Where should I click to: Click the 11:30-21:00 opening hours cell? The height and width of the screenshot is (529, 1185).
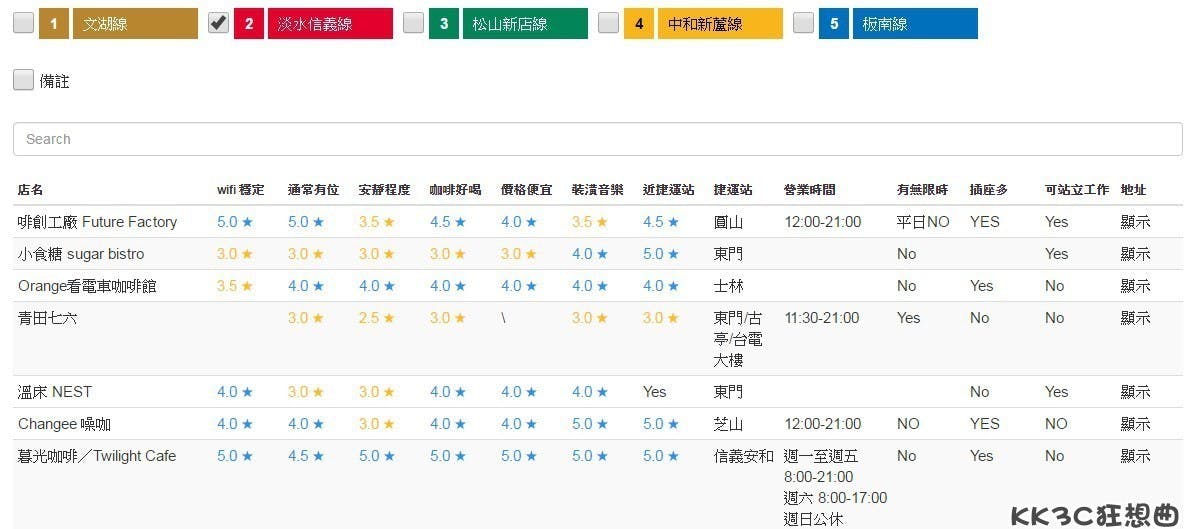tap(822, 318)
